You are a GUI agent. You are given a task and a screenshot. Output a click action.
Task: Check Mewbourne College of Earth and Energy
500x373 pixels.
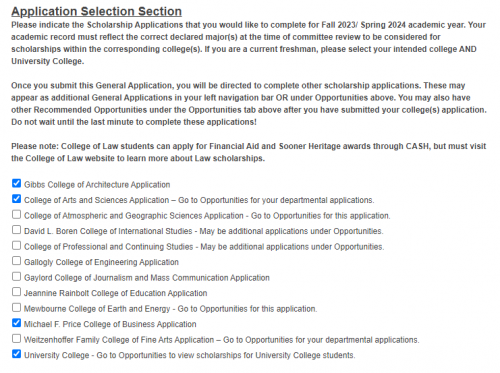click(x=16, y=307)
